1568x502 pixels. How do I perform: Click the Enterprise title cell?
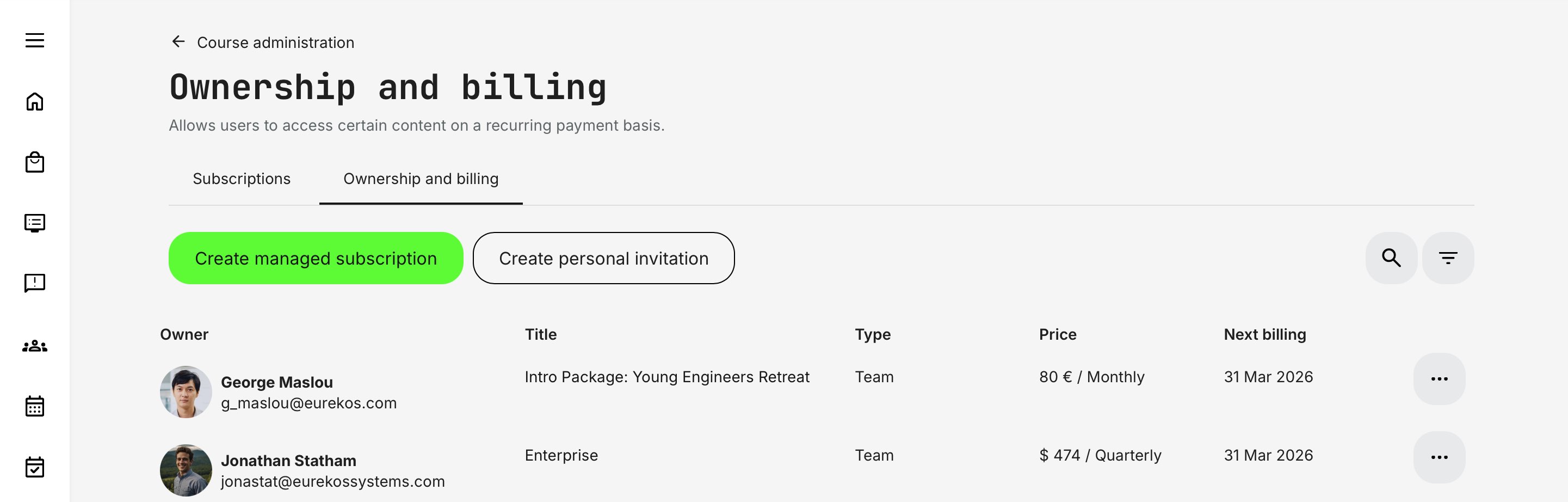click(561, 455)
